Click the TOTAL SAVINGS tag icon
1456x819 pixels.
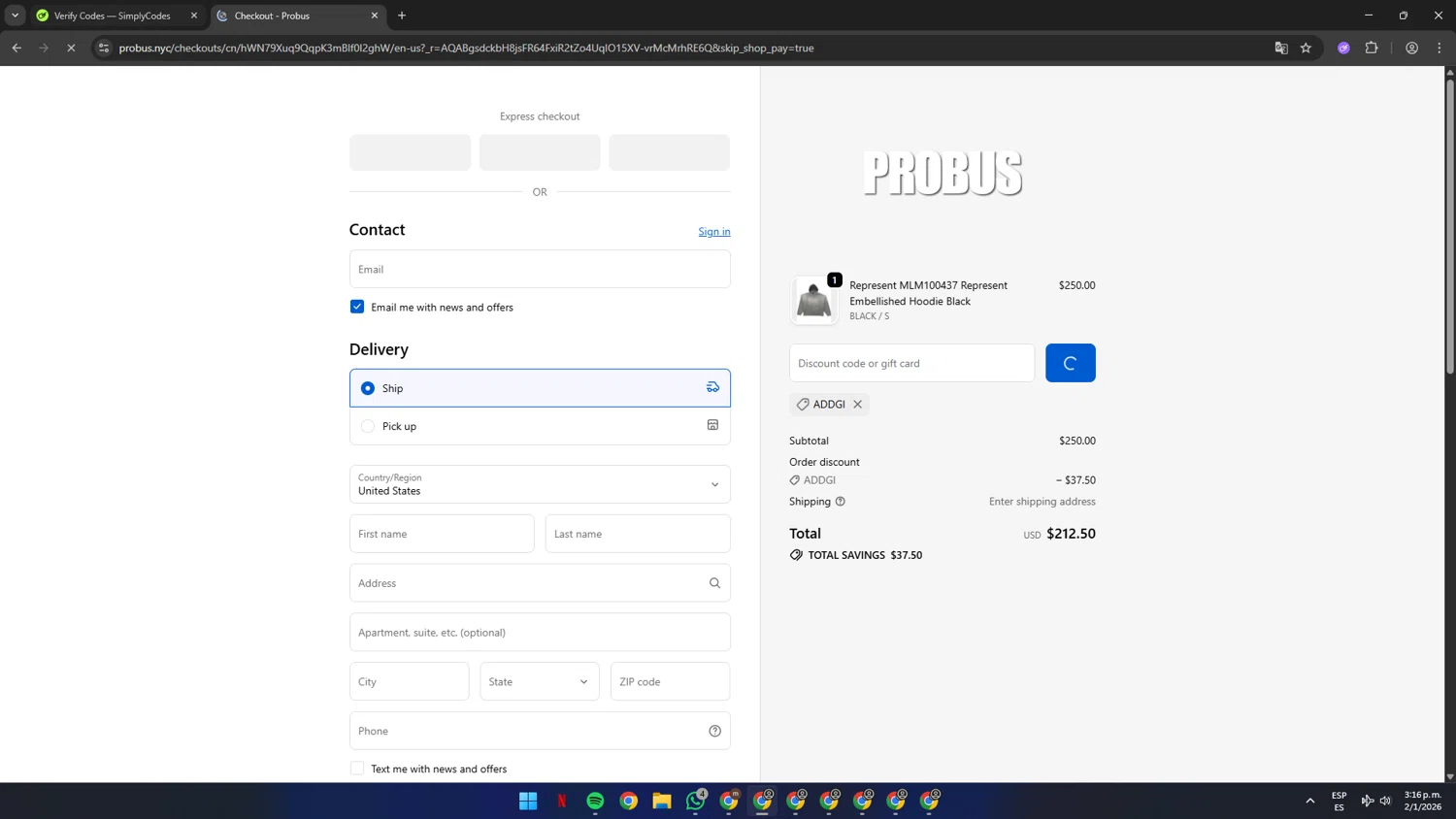(x=796, y=555)
